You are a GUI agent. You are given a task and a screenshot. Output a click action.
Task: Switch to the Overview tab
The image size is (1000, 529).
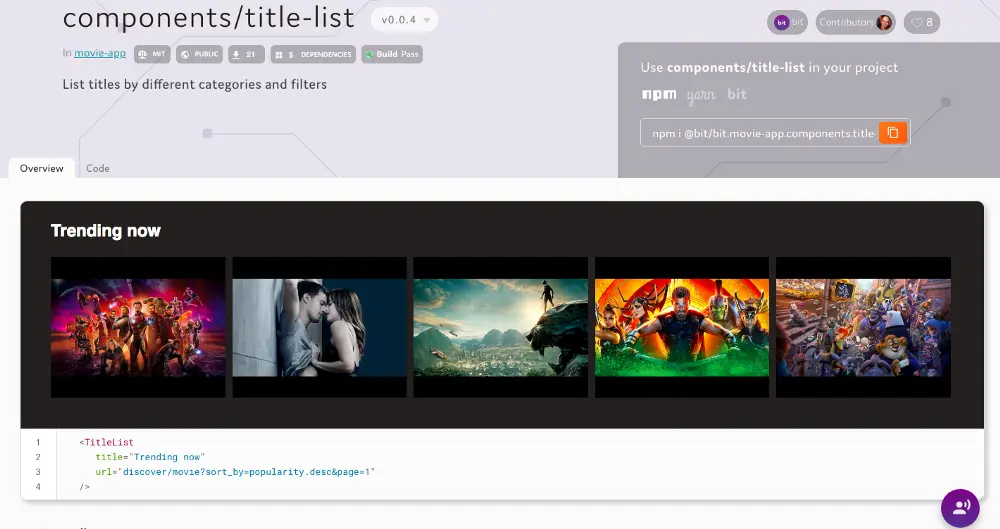click(x=41, y=168)
